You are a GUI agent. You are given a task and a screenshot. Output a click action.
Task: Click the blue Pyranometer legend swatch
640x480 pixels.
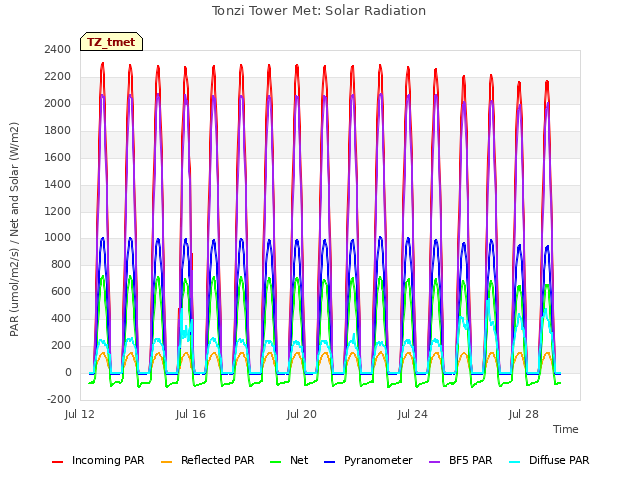329,462
